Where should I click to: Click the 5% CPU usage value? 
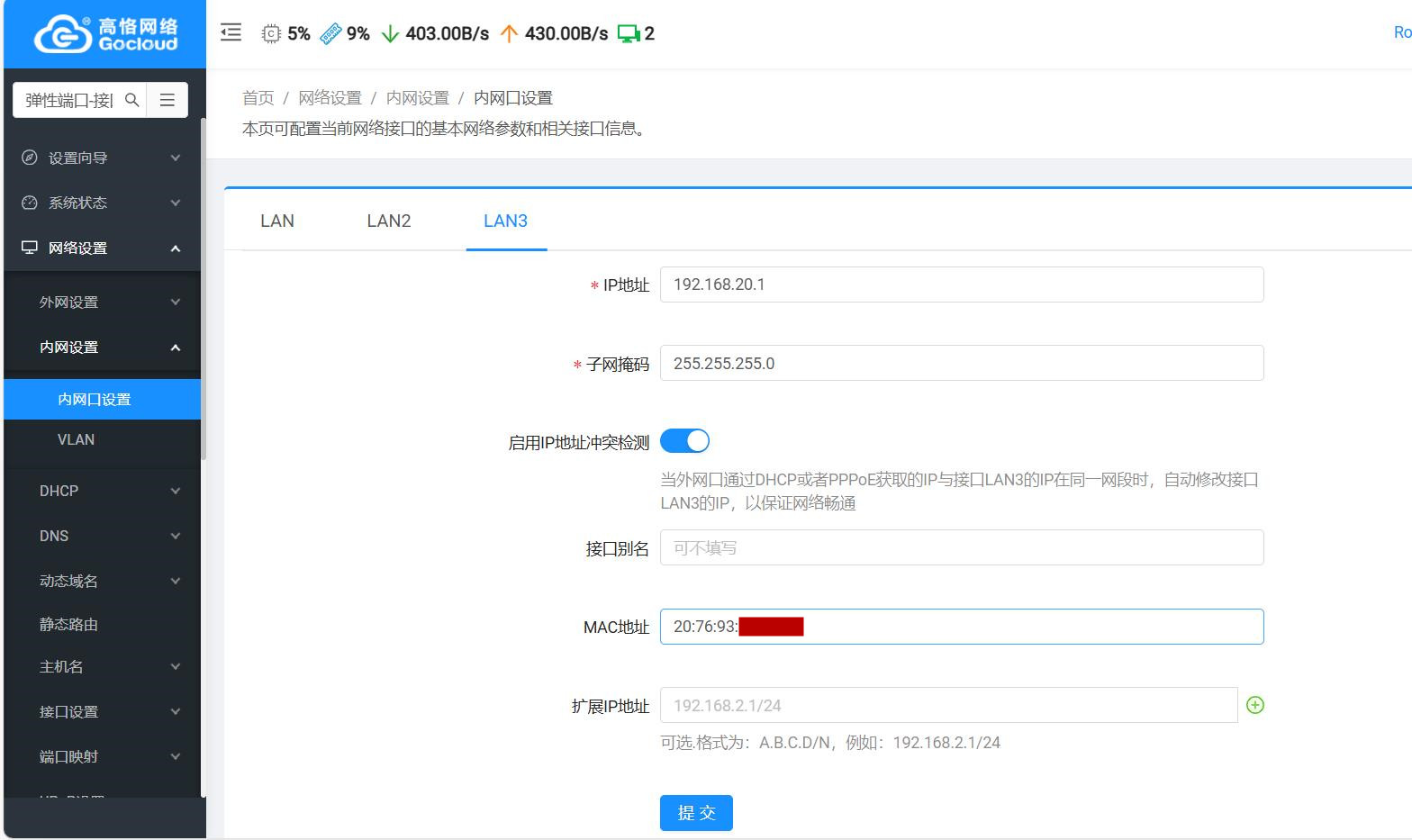click(299, 34)
